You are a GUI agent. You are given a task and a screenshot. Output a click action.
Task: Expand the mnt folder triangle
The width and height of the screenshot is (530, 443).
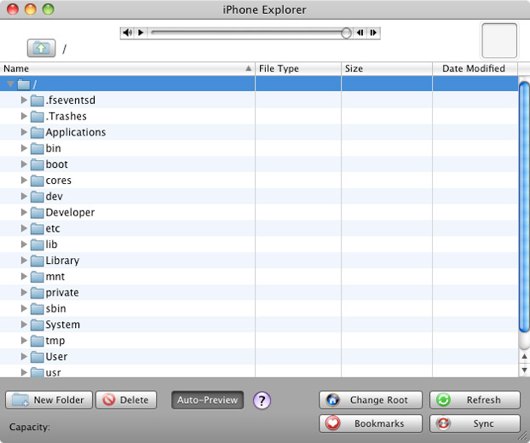click(24, 276)
